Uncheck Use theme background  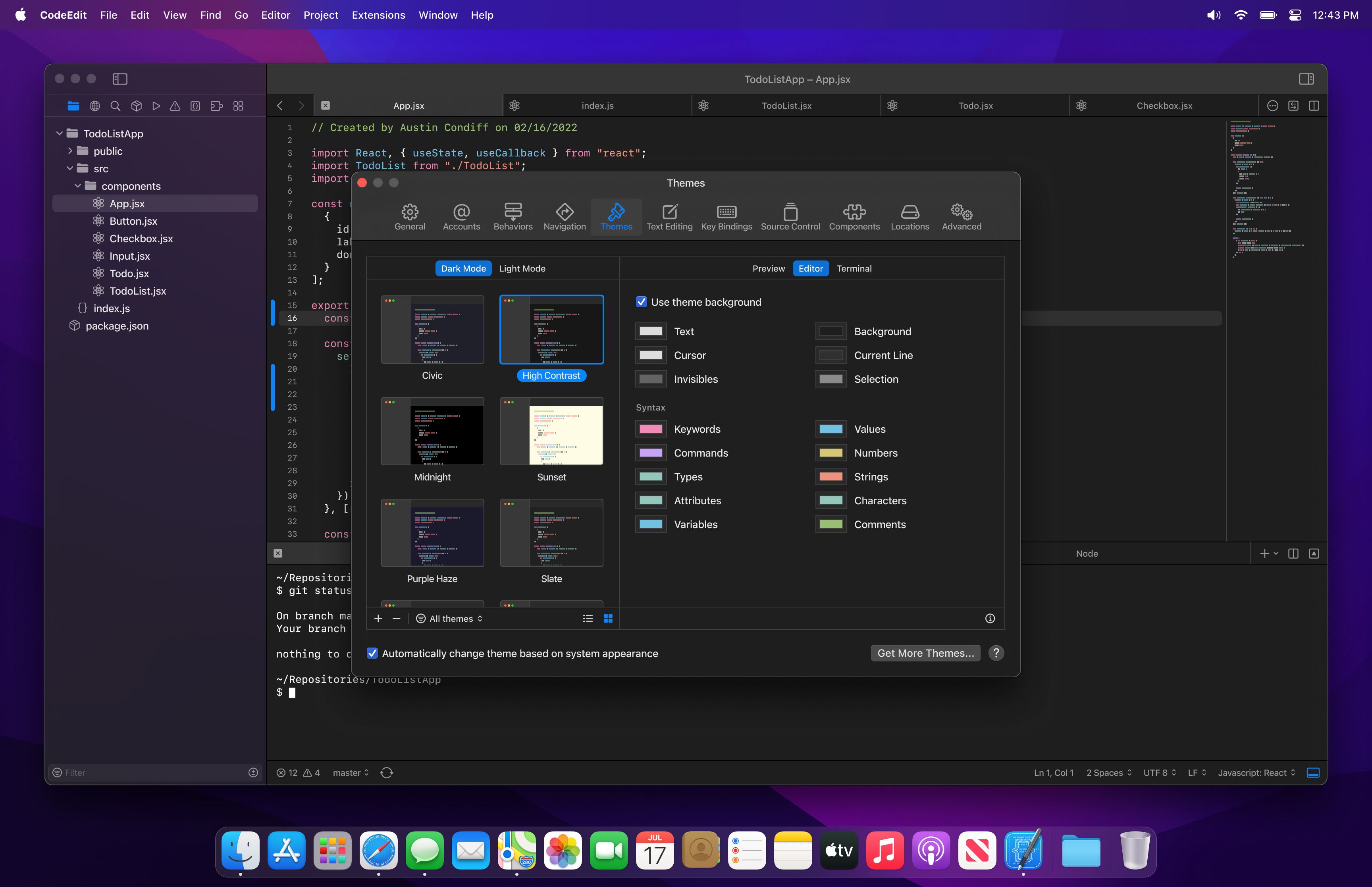coord(641,301)
